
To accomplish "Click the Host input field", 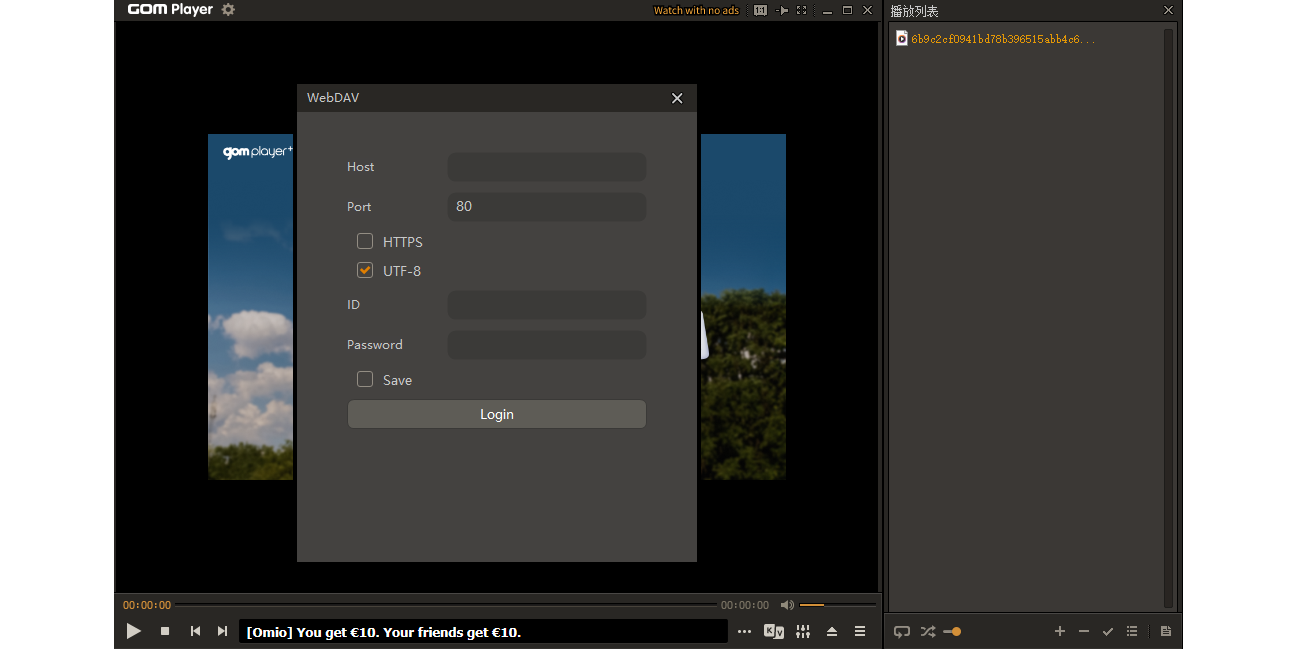I will tap(547, 167).
